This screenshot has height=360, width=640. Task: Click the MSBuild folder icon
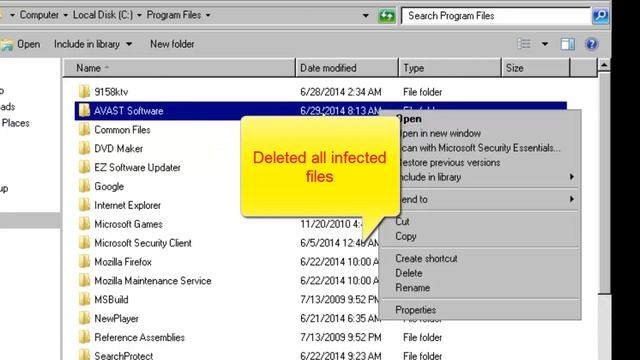click(x=84, y=299)
